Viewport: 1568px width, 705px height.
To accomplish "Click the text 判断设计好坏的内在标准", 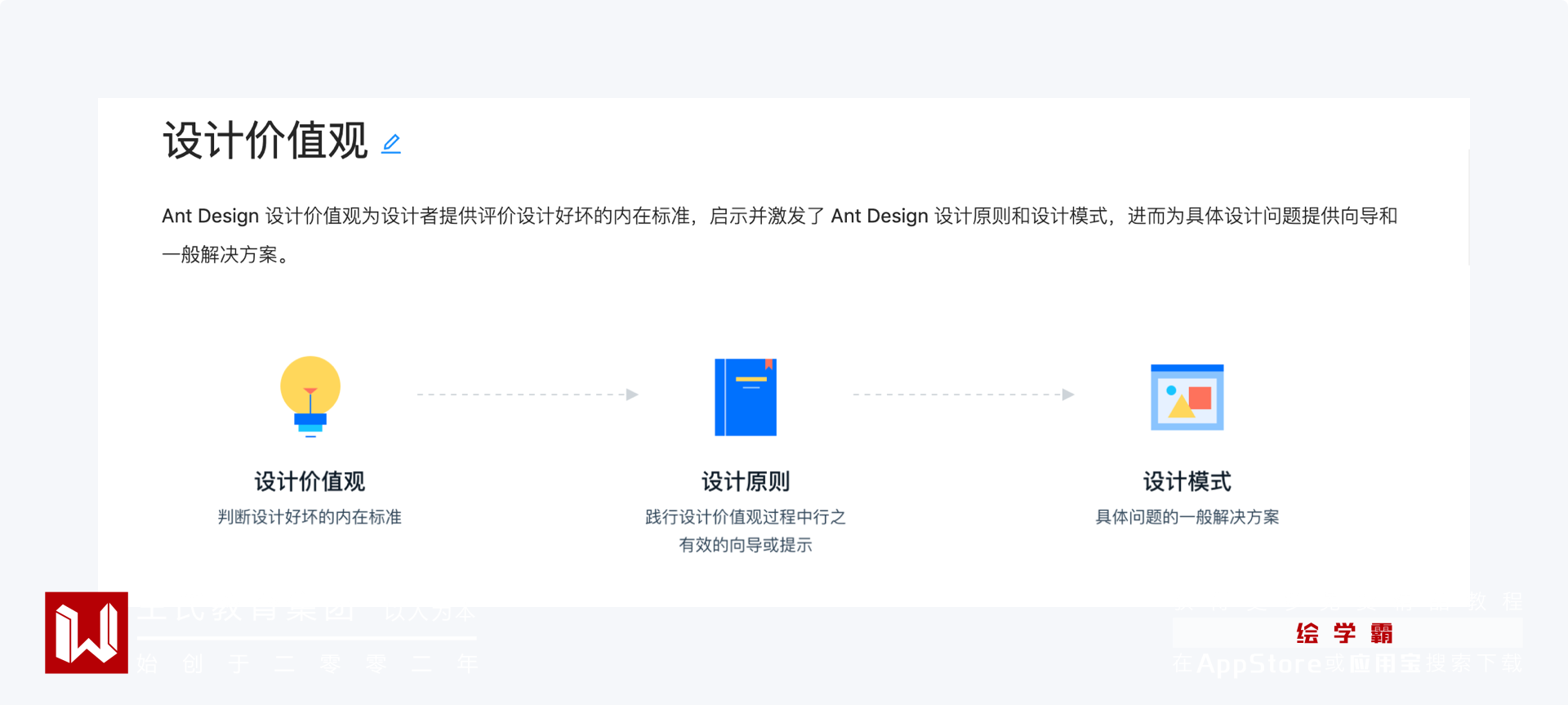I will click(310, 517).
